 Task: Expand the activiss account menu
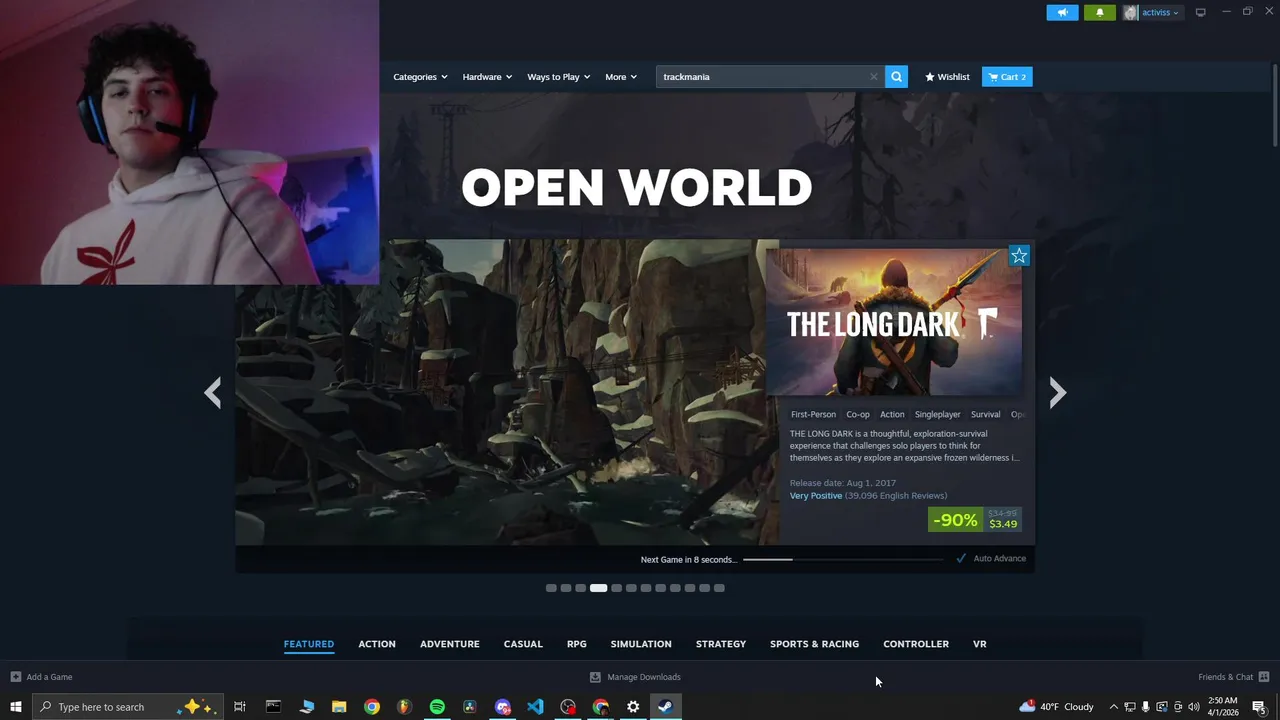tap(1151, 13)
